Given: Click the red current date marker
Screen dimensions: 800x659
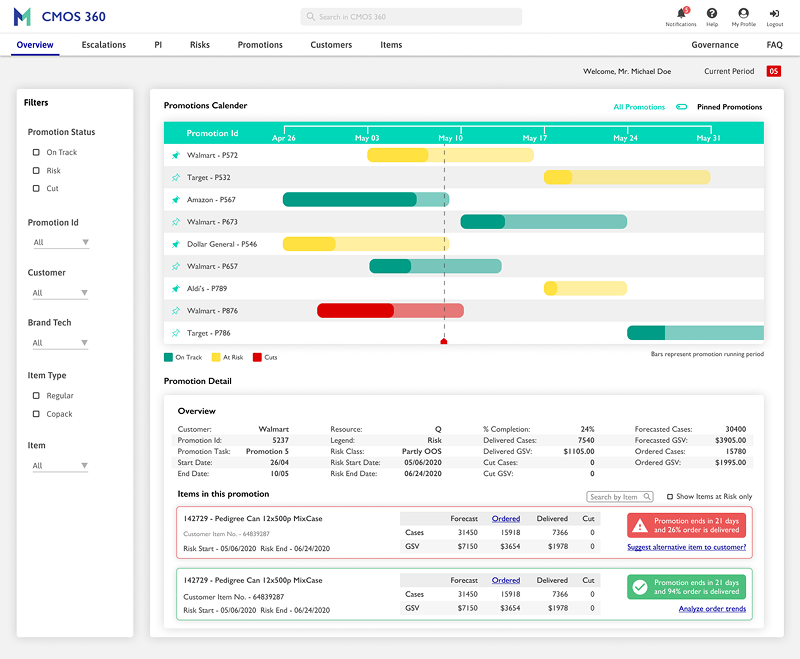Looking at the screenshot, I should point(444,341).
